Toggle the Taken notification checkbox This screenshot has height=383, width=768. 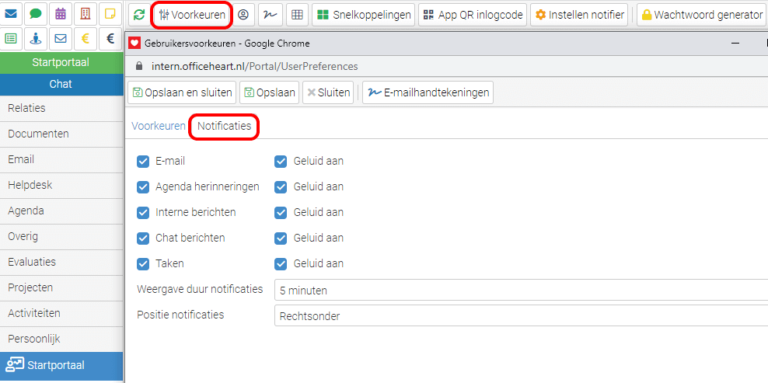point(143,263)
